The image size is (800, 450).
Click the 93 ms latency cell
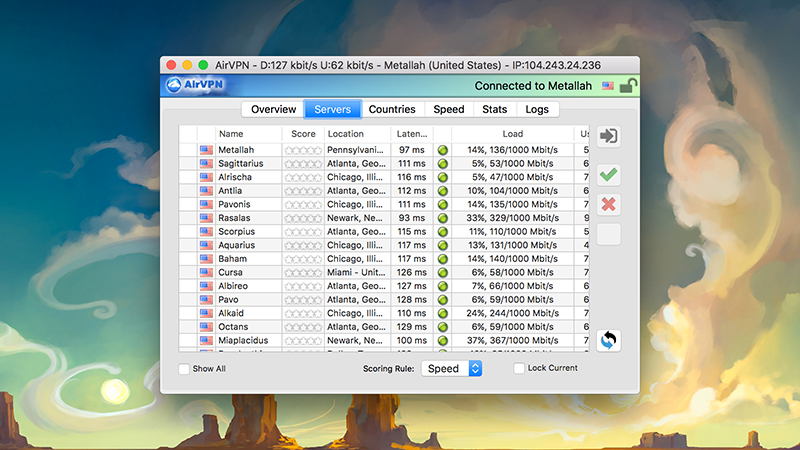[412, 218]
